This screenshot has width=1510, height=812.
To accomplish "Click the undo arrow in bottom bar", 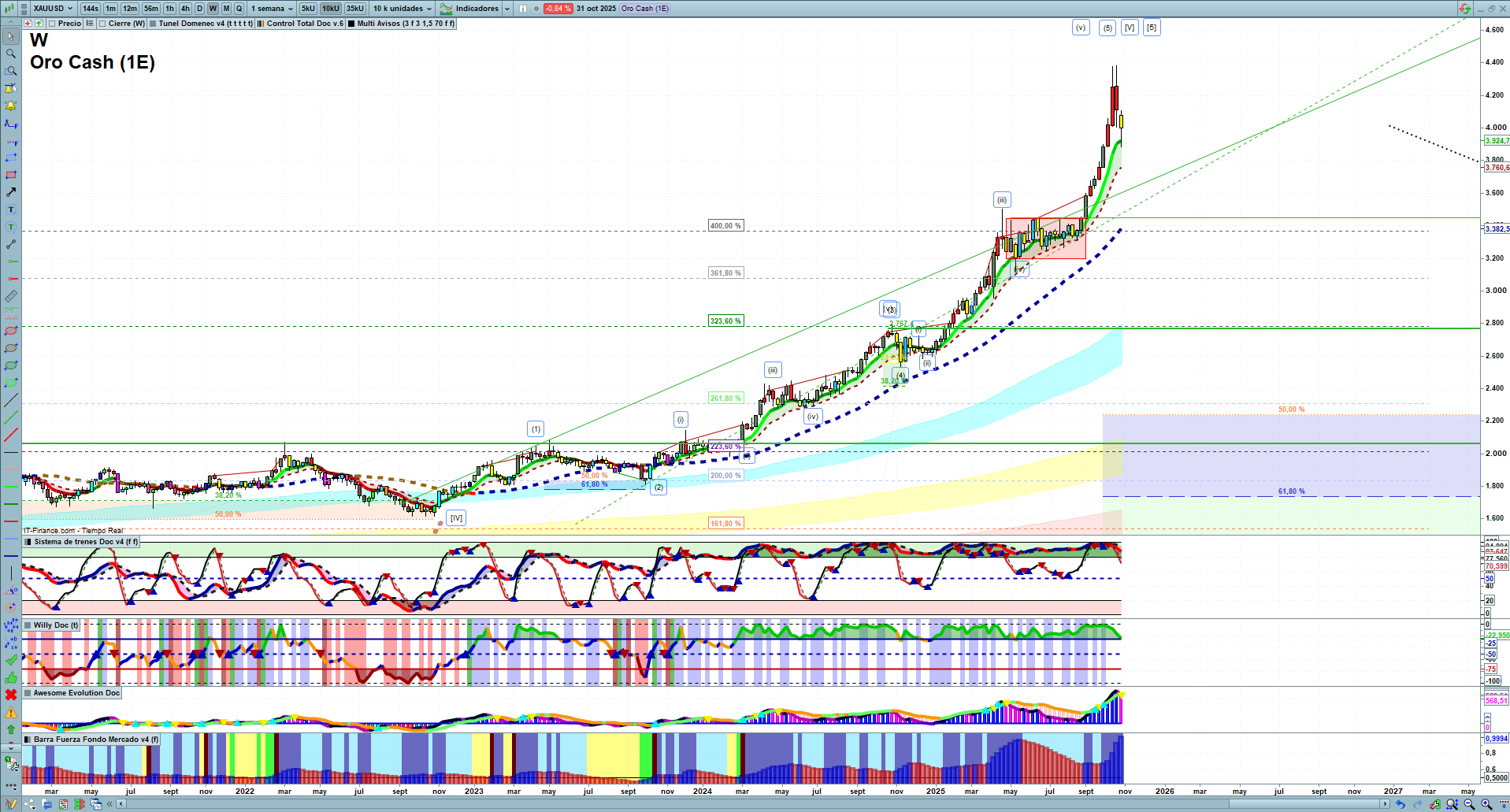I will point(1400,804).
